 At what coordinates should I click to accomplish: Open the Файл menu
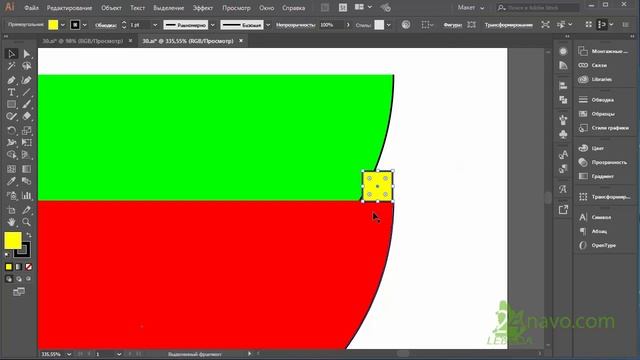point(31,8)
